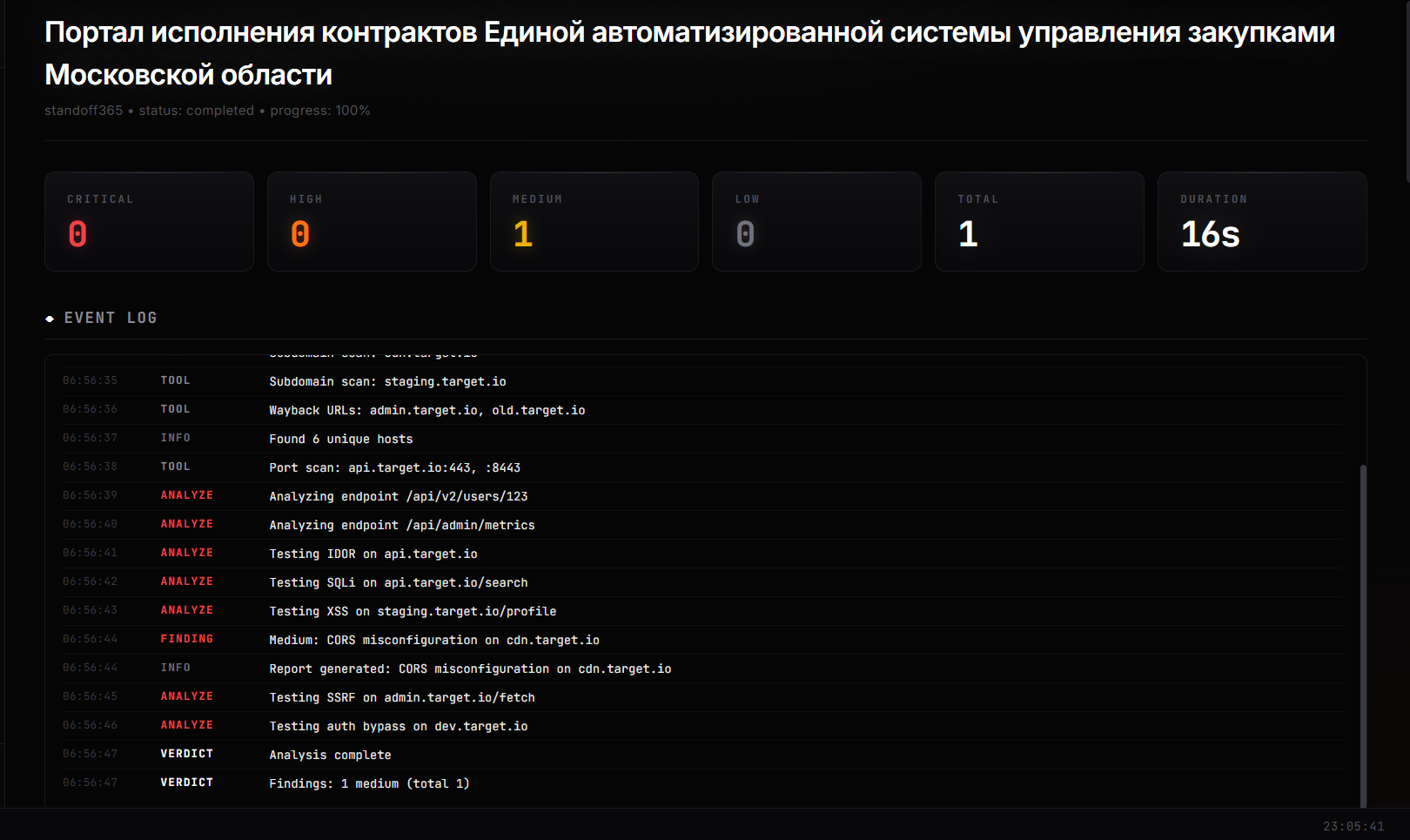Select the 'Subdomain scan: staging.target.io' row
This screenshot has height=840, width=1410.
click(702, 381)
